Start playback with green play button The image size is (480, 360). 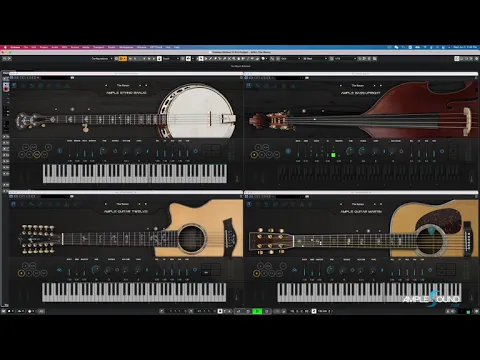[x=257, y=311]
